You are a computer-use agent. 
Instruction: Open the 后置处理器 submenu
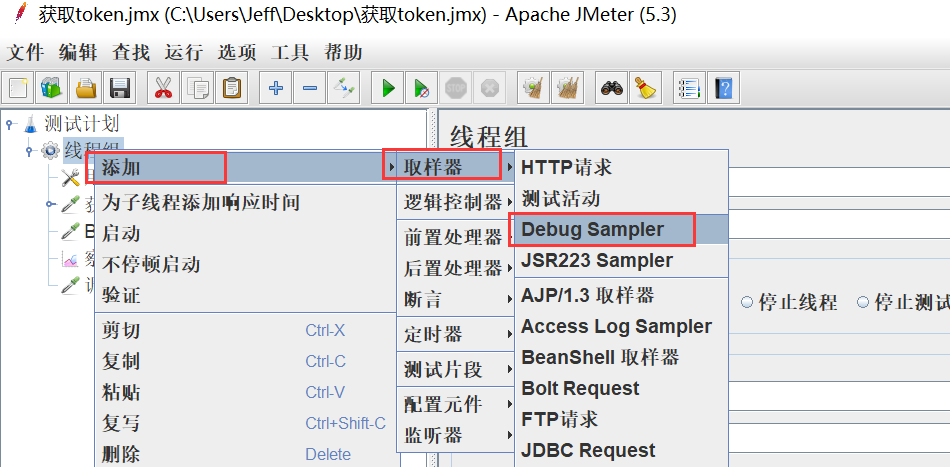click(x=456, y=267)
